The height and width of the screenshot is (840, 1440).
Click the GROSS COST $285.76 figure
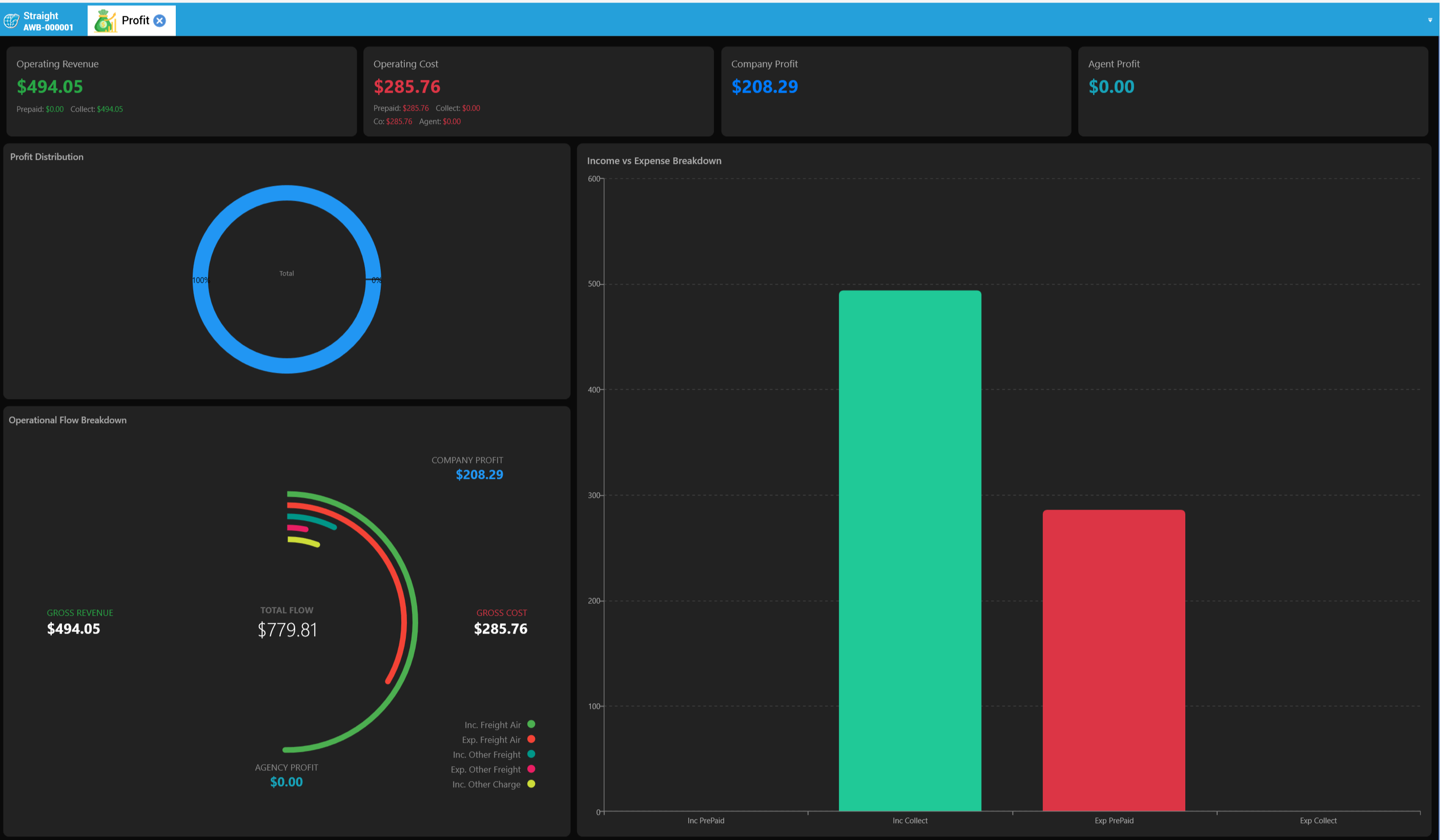click(501, 628)
